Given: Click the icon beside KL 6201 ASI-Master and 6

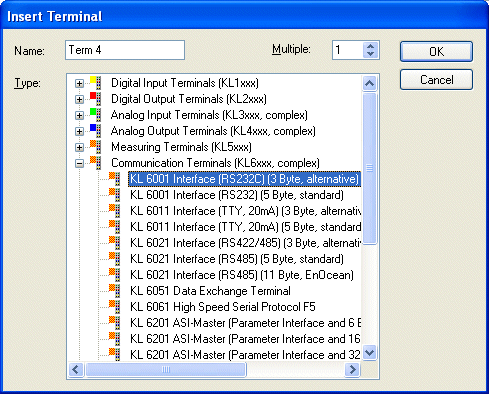Looking at the screenshot, I should [x=115, y=322].
